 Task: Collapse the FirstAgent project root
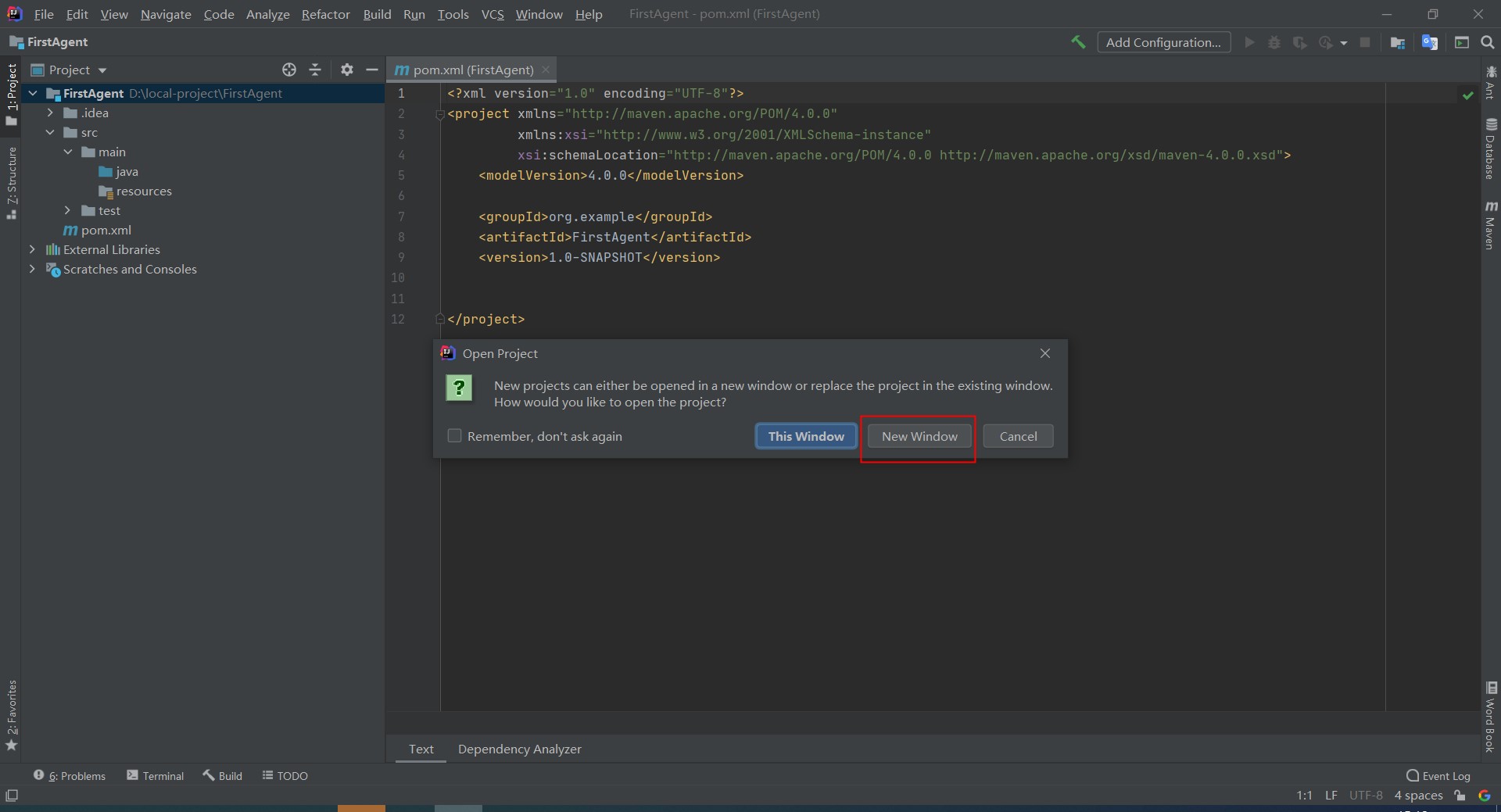[x=33, y=93]
